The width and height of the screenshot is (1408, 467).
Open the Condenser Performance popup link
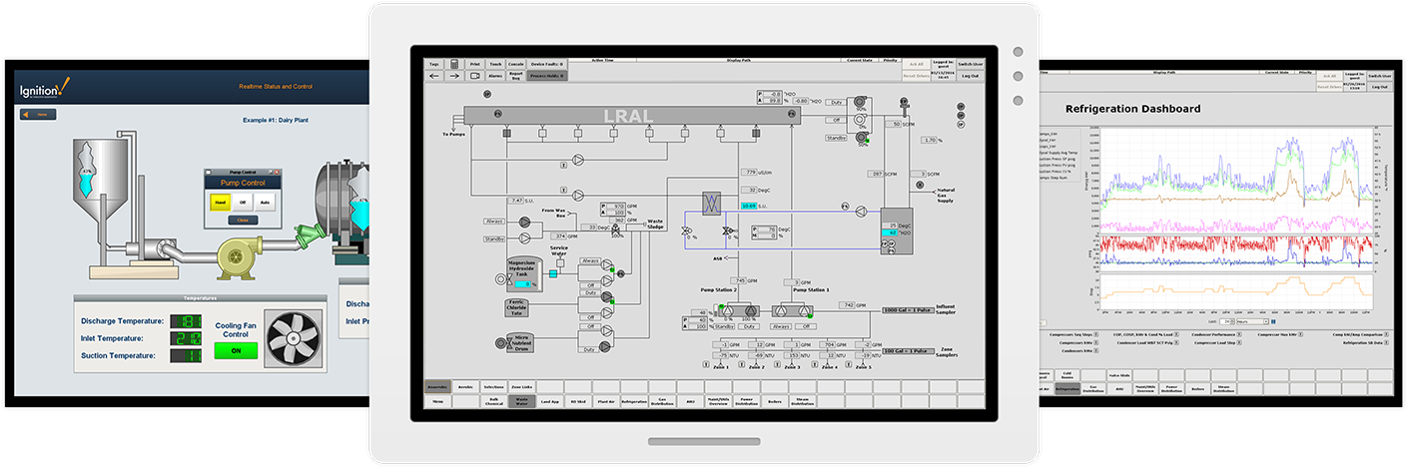1215,335
